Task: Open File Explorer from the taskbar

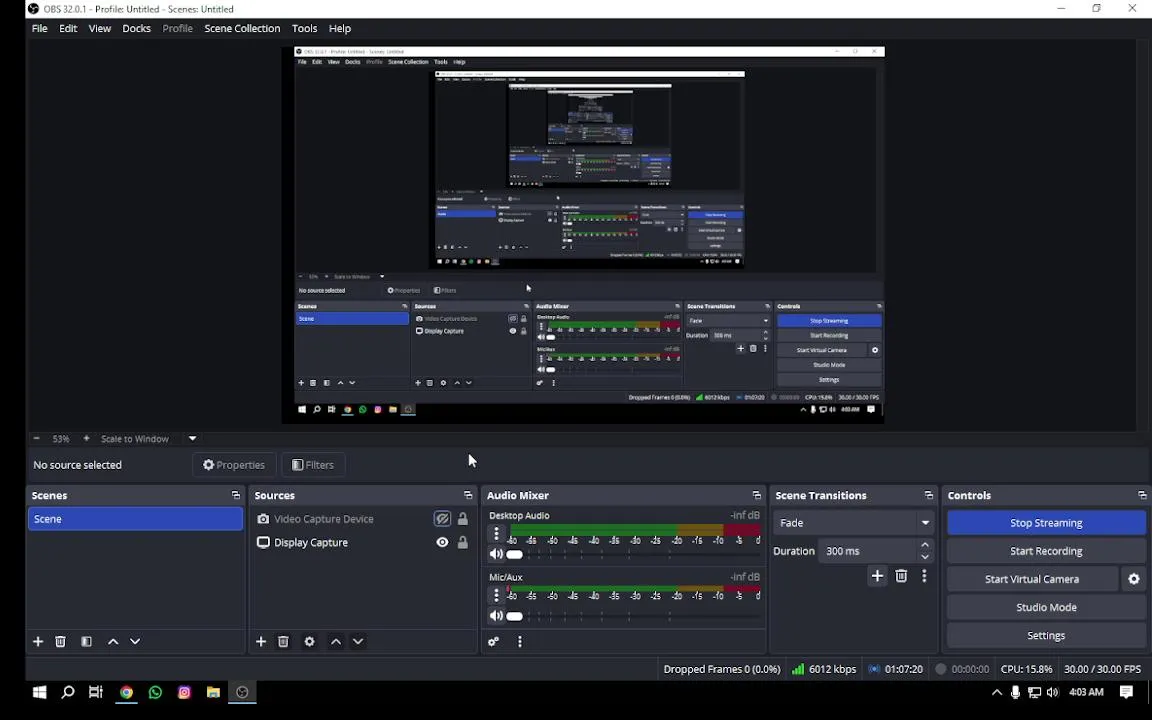Action: coord(213,692)
